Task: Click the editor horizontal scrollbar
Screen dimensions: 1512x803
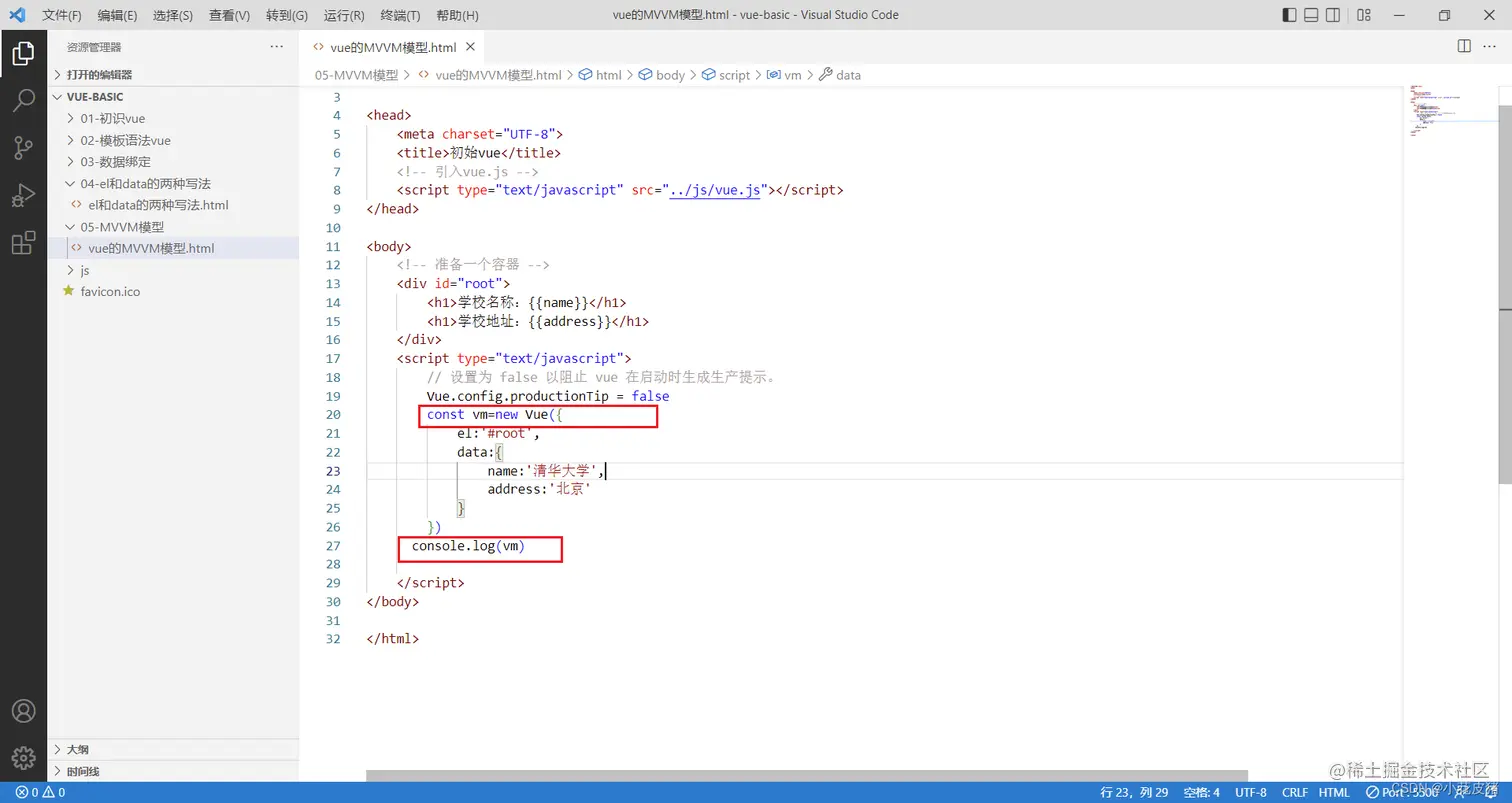Action: pos(806,775)
